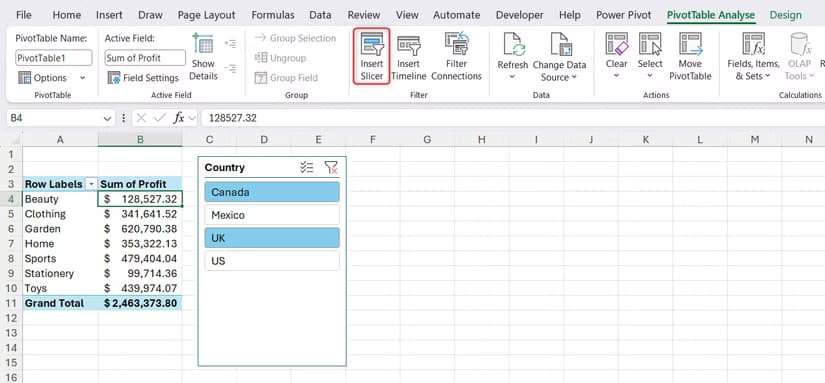Select column F header
This screenshot has height=383, width=825.
373,139
